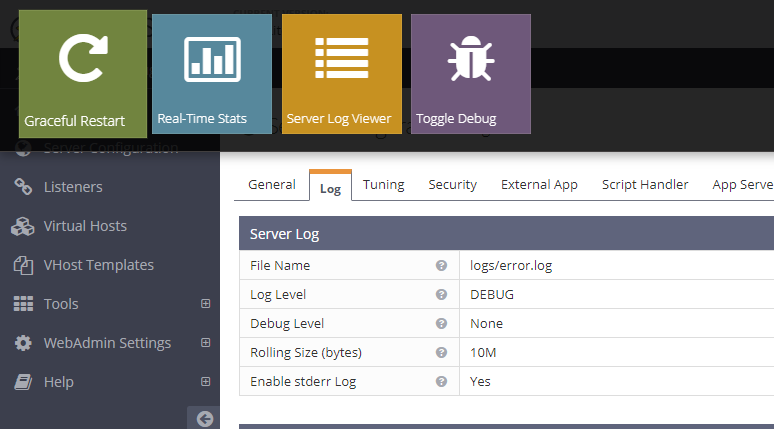Click the DEBUG log level value

492,295
